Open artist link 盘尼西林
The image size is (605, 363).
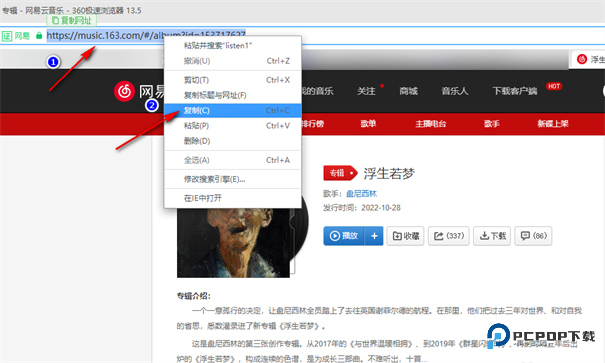361,194
